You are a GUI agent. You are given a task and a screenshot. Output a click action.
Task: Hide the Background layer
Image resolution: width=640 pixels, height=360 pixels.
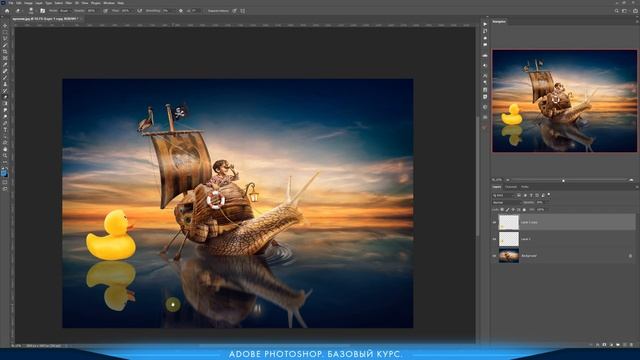pos(494,256)
